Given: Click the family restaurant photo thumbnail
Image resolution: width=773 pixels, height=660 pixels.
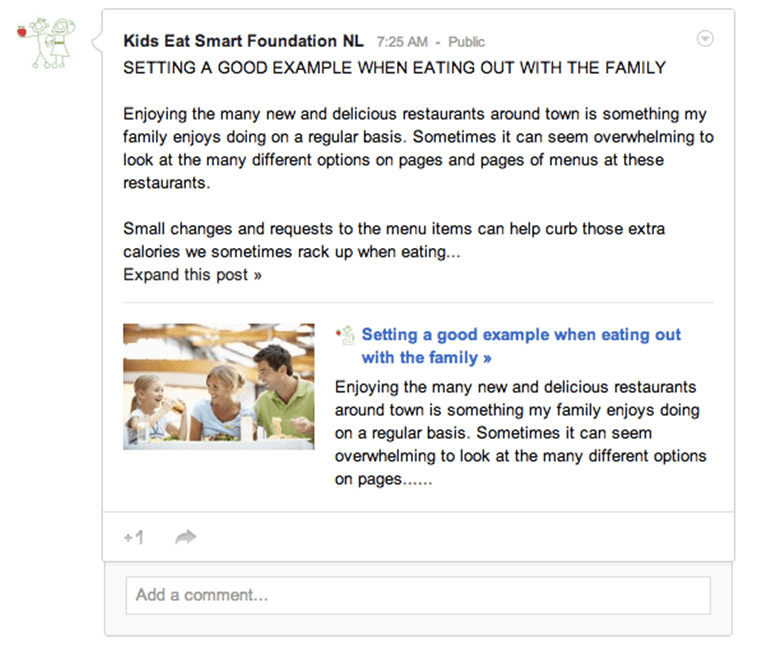Looking at the screenshot, I should click(x=218, y=386).
